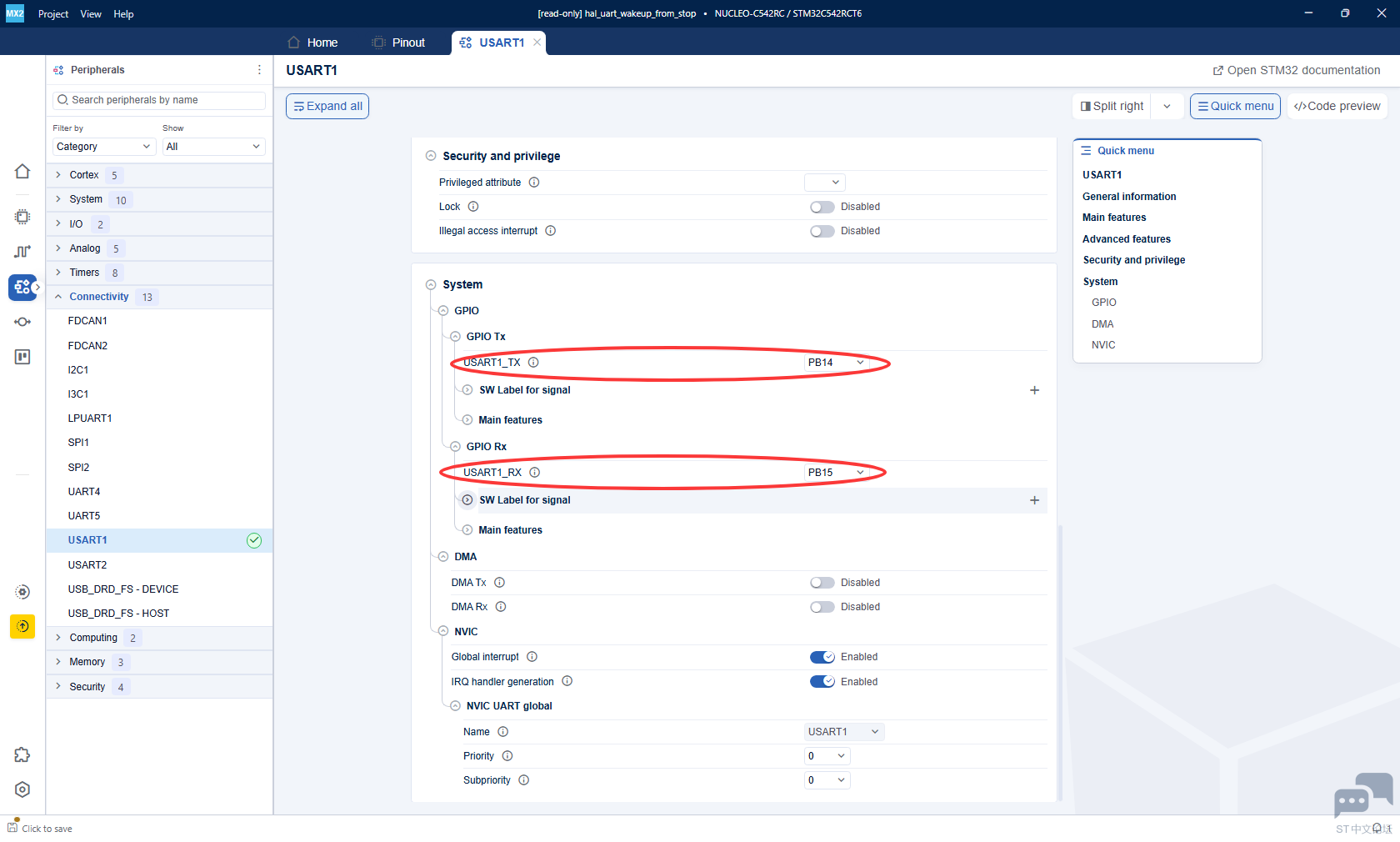Close the USART1 tab

(x=537, y=43)
